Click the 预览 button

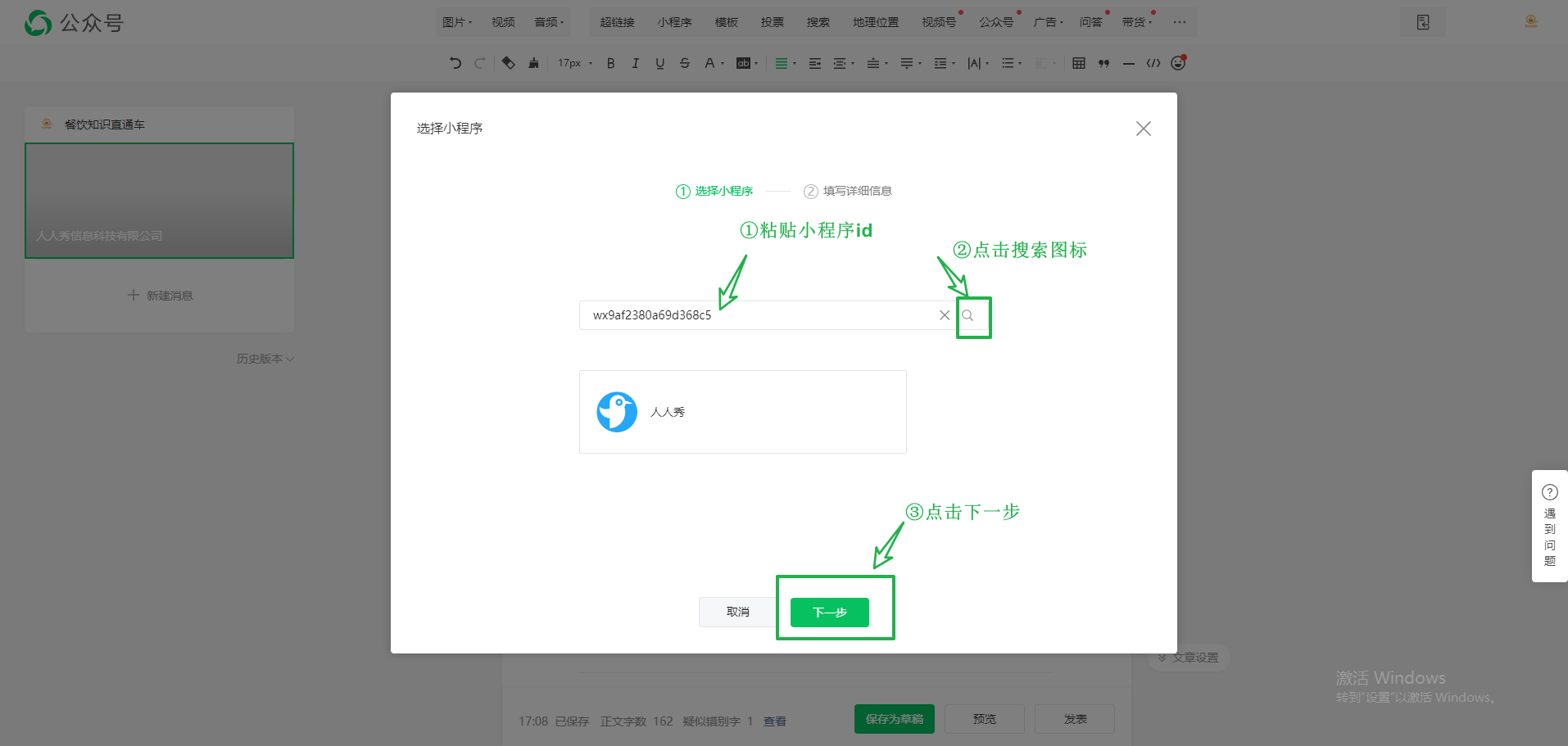985,719
